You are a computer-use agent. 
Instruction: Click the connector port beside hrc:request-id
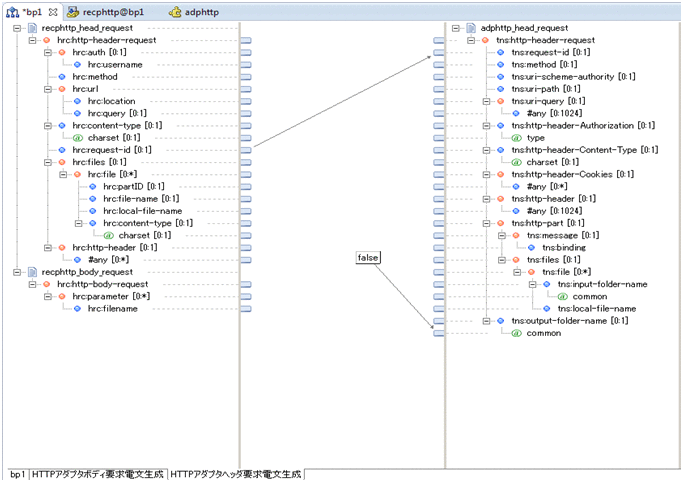pos(246,150)
